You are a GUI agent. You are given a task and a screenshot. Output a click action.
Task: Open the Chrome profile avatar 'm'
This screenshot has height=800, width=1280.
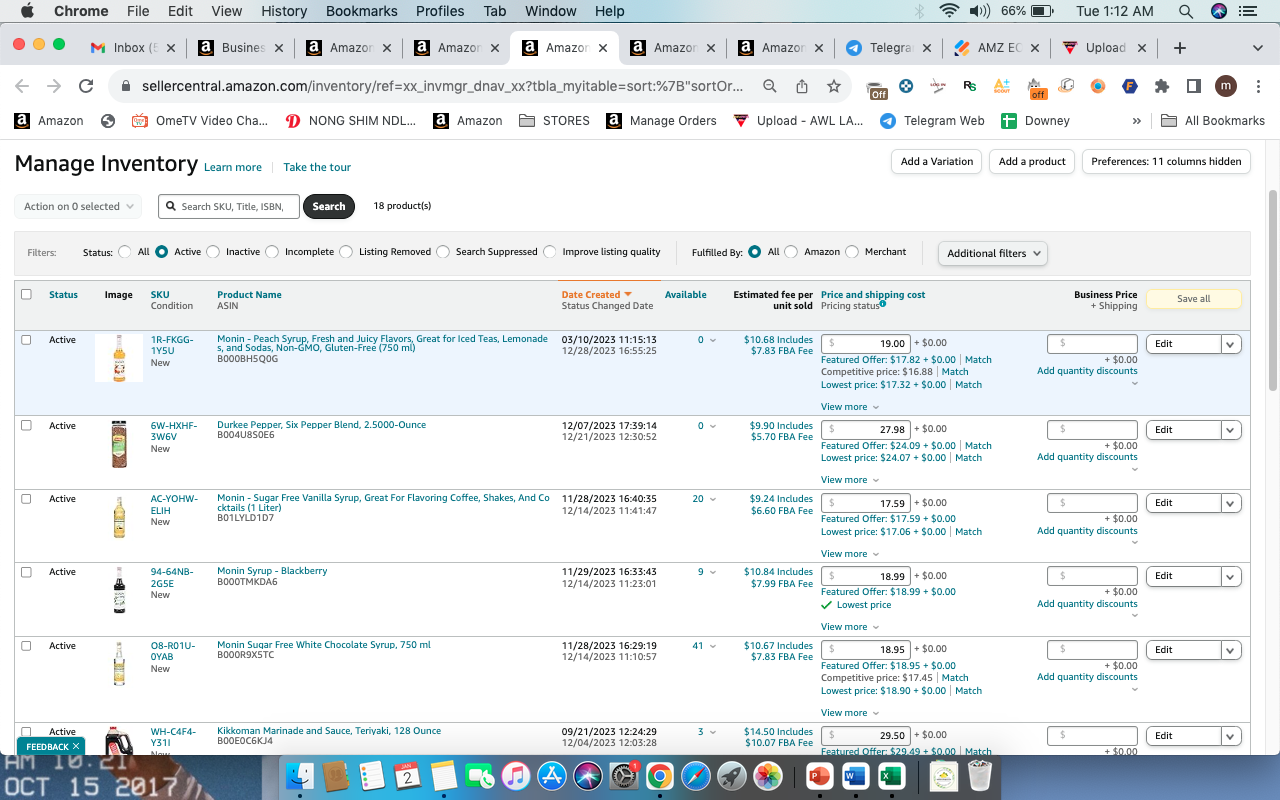click(x=1226, y=86)
